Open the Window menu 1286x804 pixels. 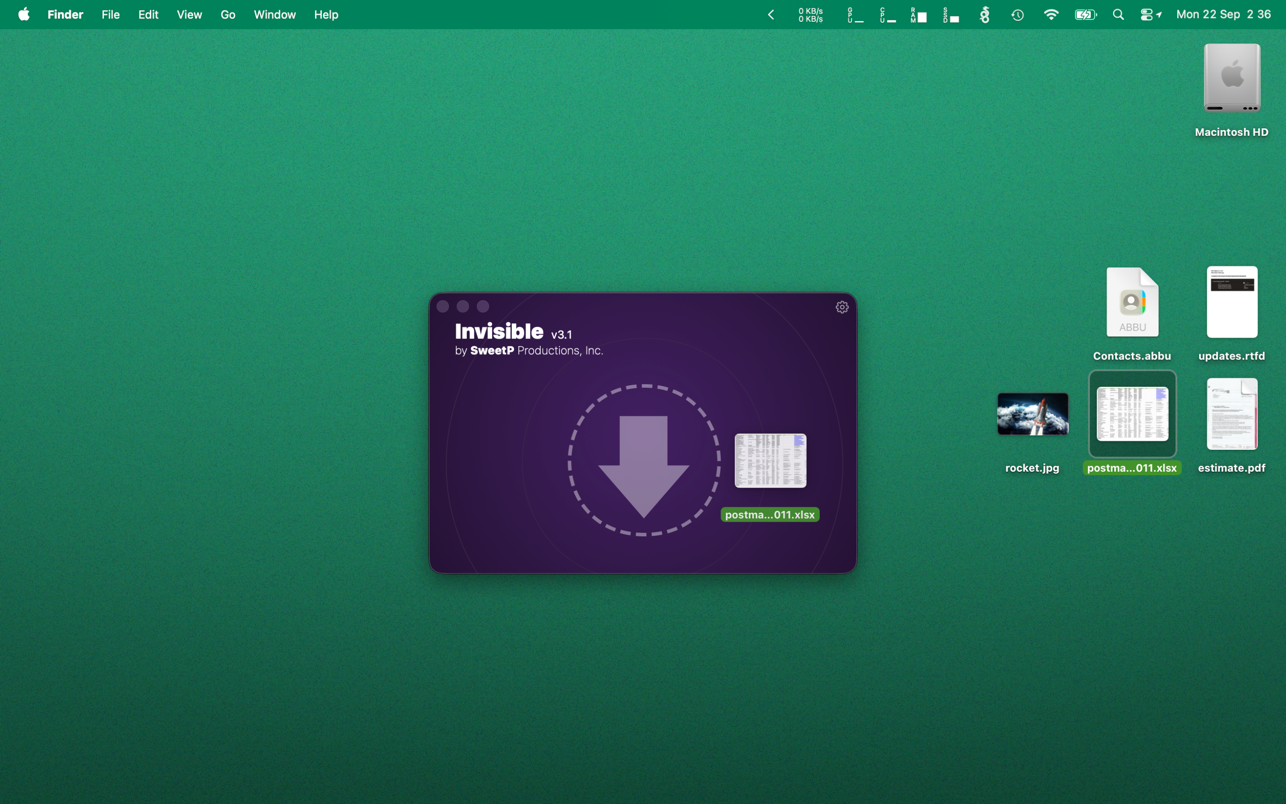click(x=274, y=15)
